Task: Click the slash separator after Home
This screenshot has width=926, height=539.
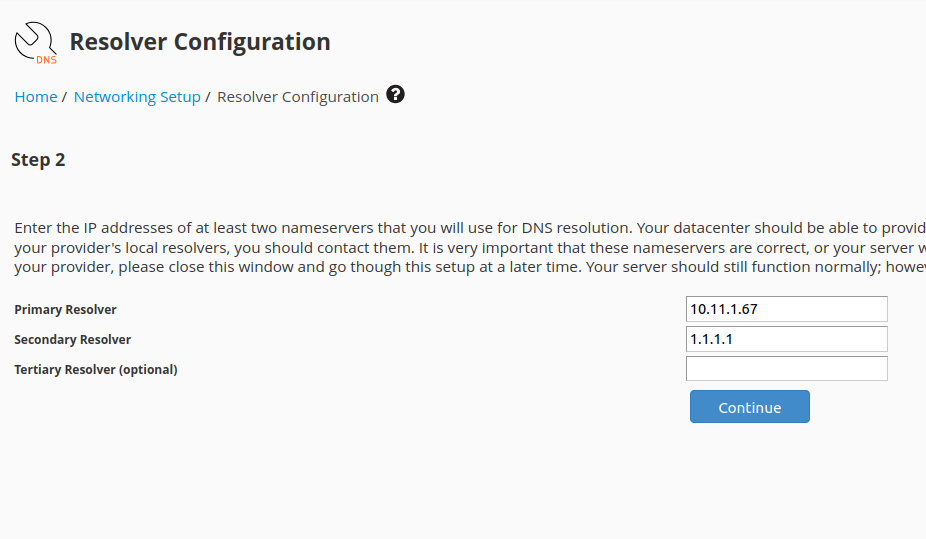Action: [64, 97]
